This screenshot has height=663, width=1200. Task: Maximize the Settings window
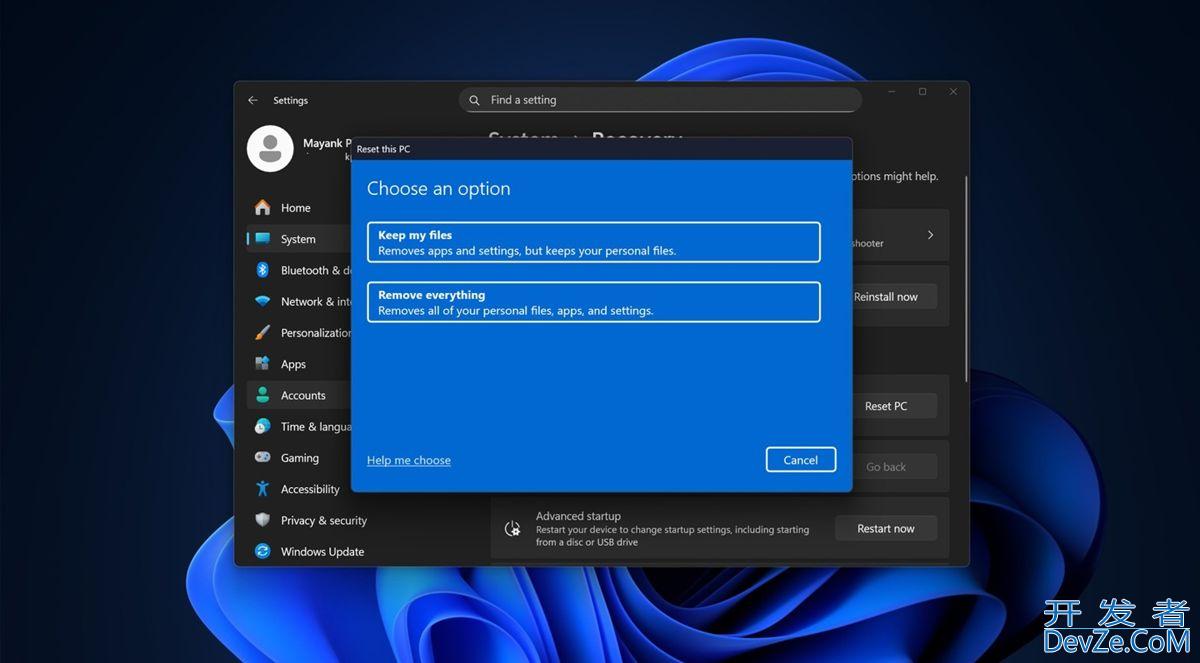point(922,92)
